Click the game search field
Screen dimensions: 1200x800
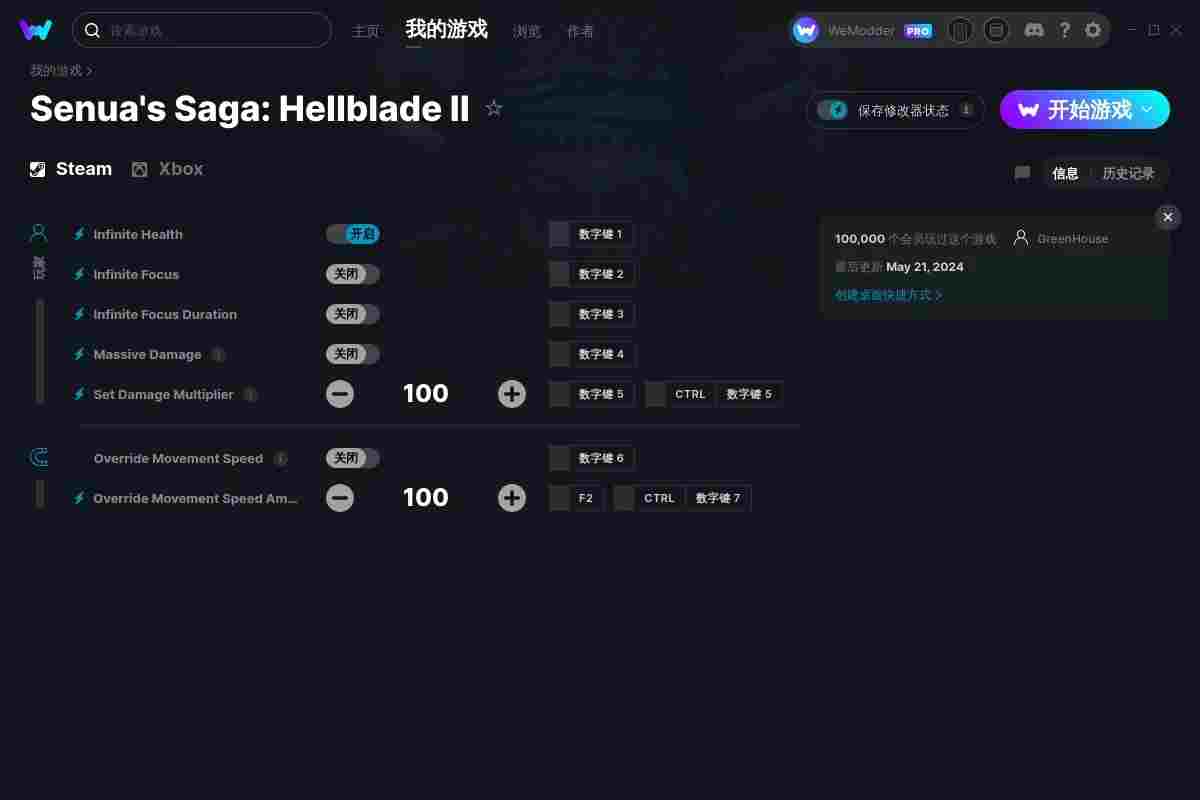[202, 30]
